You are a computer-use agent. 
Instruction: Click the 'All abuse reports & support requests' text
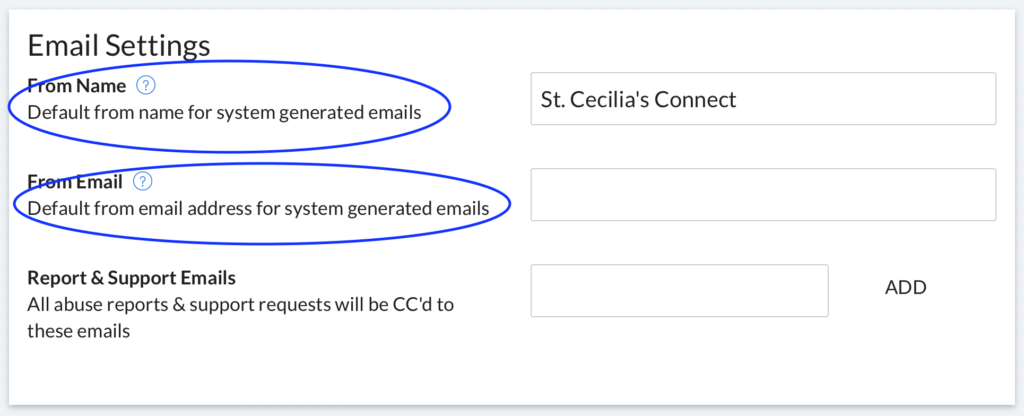click(240, 305)
